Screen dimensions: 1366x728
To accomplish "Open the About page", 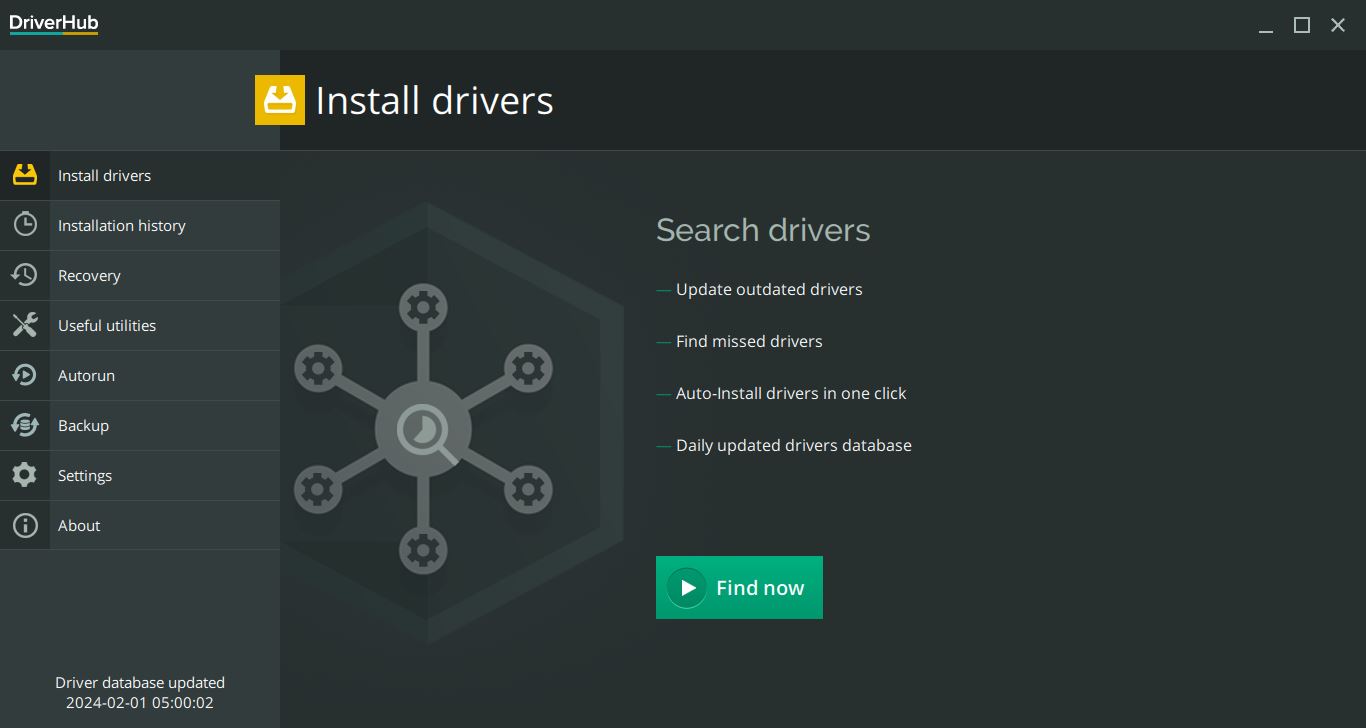I will [x=140, y=525].
